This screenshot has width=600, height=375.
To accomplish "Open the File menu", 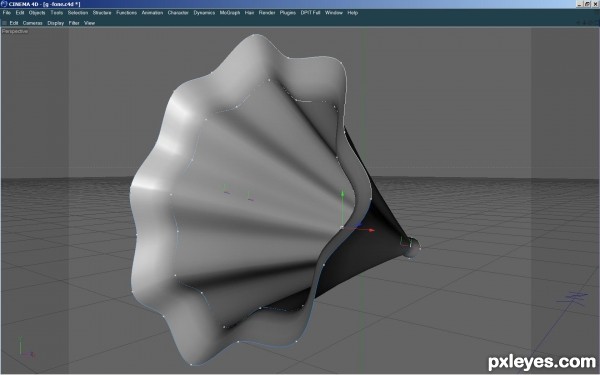I will tap(7, 13).
